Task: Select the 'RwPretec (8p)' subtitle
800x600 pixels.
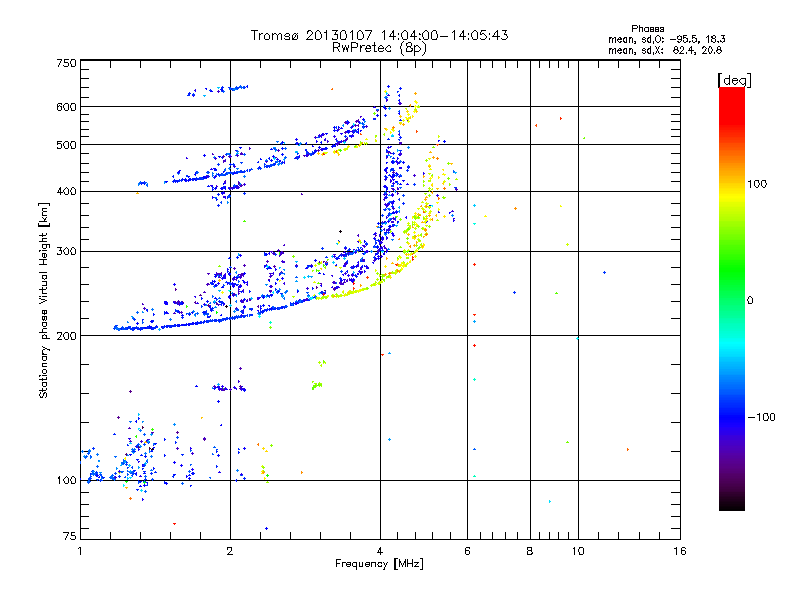Action: pos(379,48)
